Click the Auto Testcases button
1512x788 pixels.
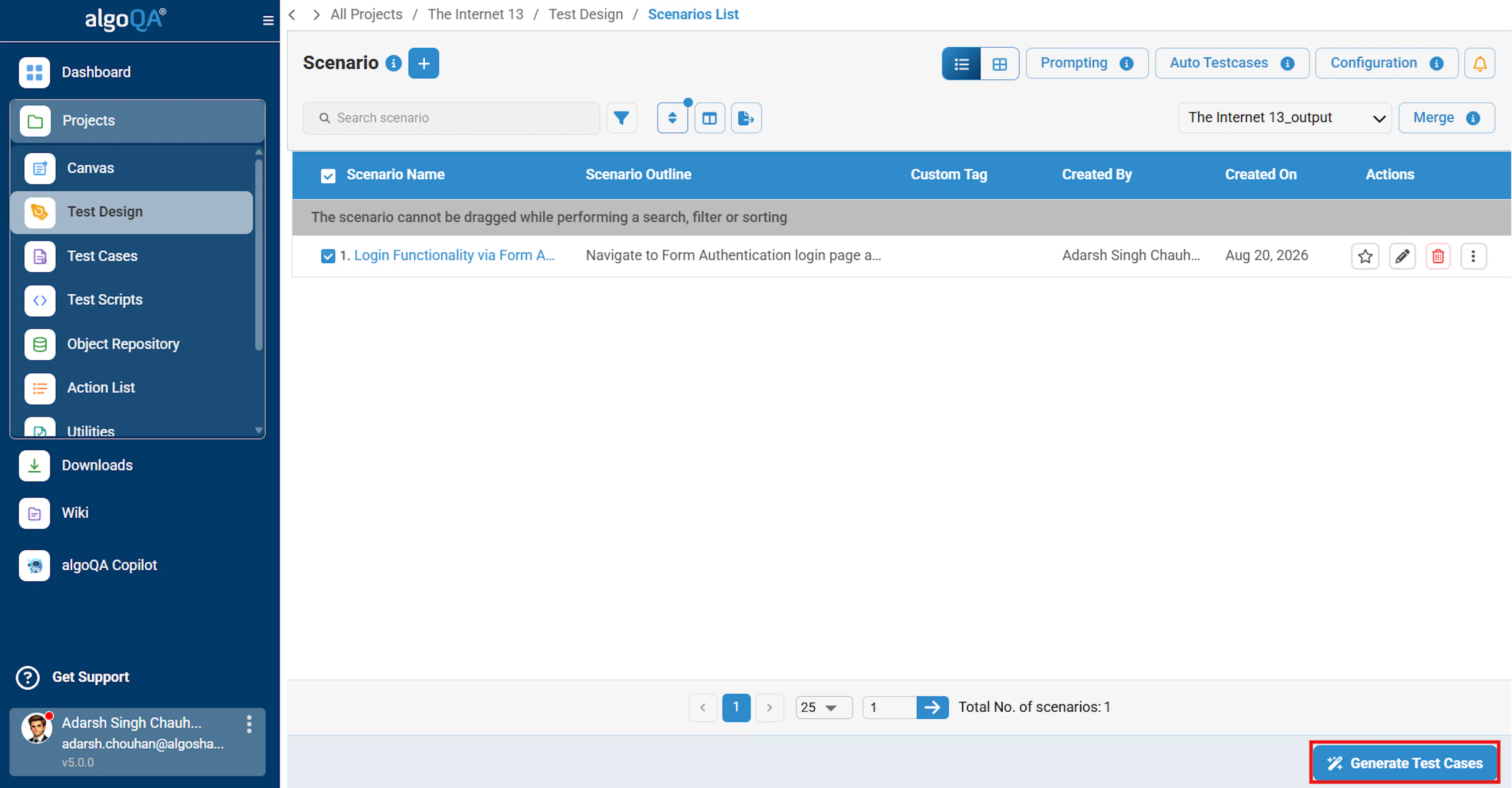coord(1232,63)
